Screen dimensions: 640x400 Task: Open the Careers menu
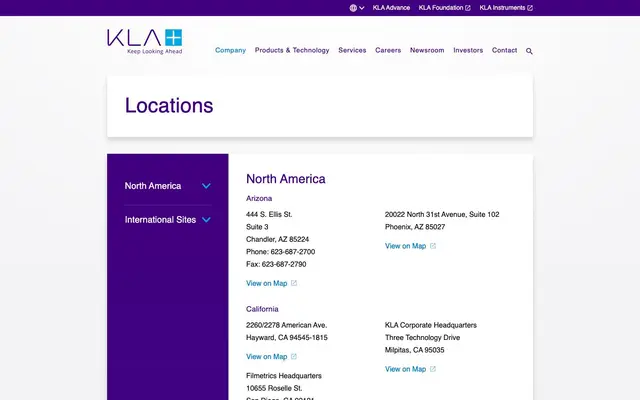point(388,50)
